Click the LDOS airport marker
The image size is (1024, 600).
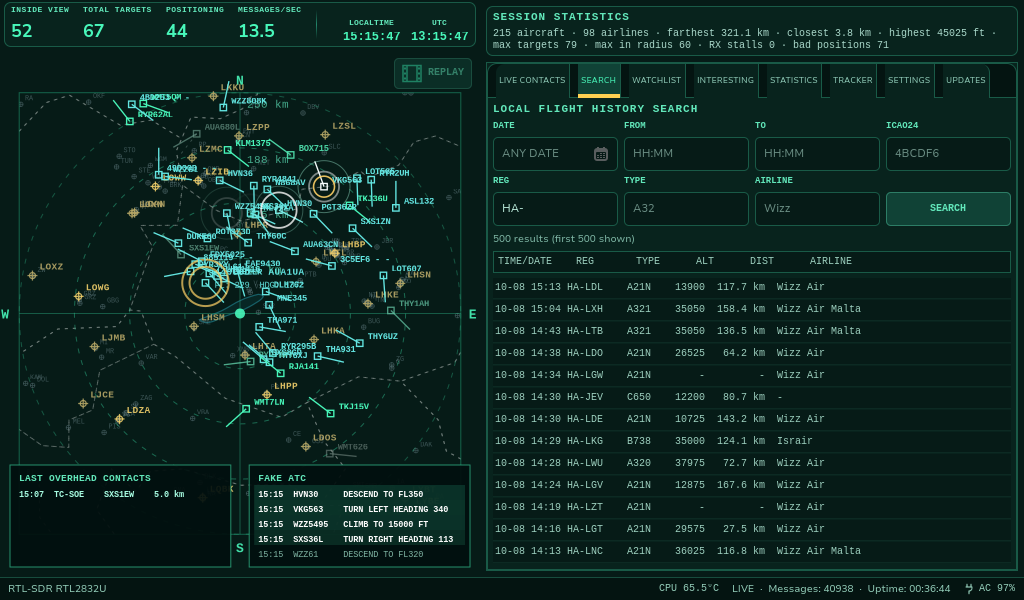click(x=306, y=447)
